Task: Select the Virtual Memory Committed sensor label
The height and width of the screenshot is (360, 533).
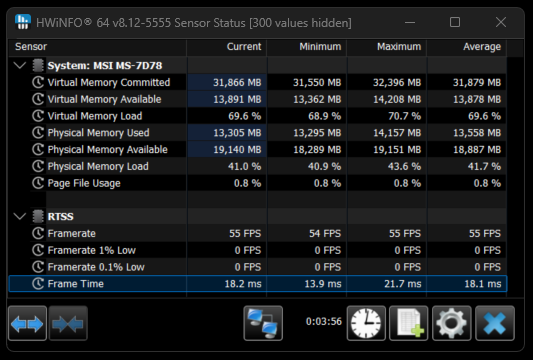Action: (x=109, y=82)
